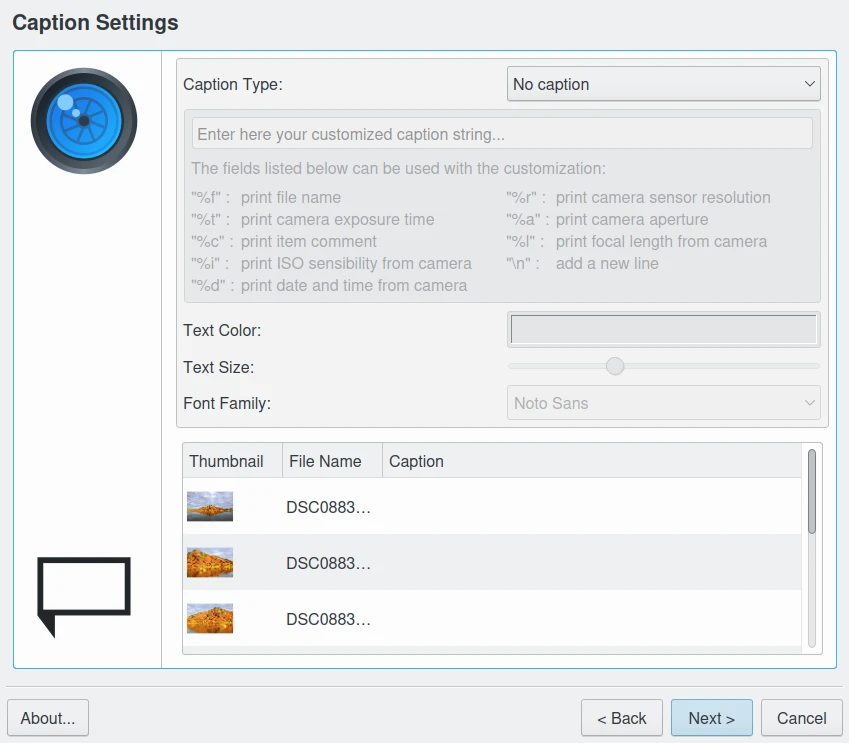Viewport: 849px width, 743px height.
Task: Click the Thumbnail column header
Action: 227,461
